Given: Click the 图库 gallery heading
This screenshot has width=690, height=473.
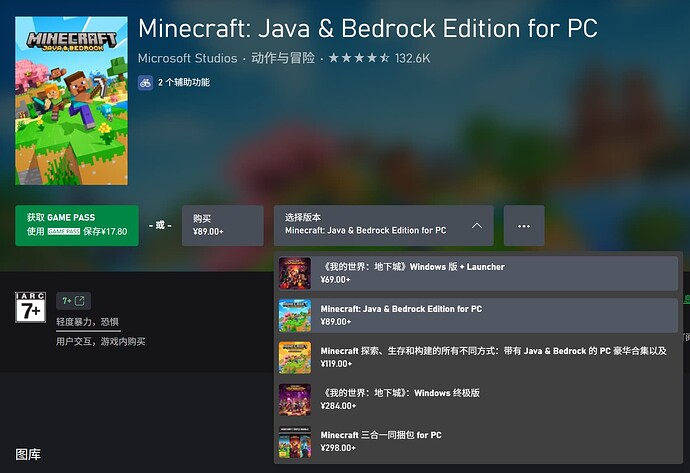Looking at the screenshot, I should [x=28, y=455].
